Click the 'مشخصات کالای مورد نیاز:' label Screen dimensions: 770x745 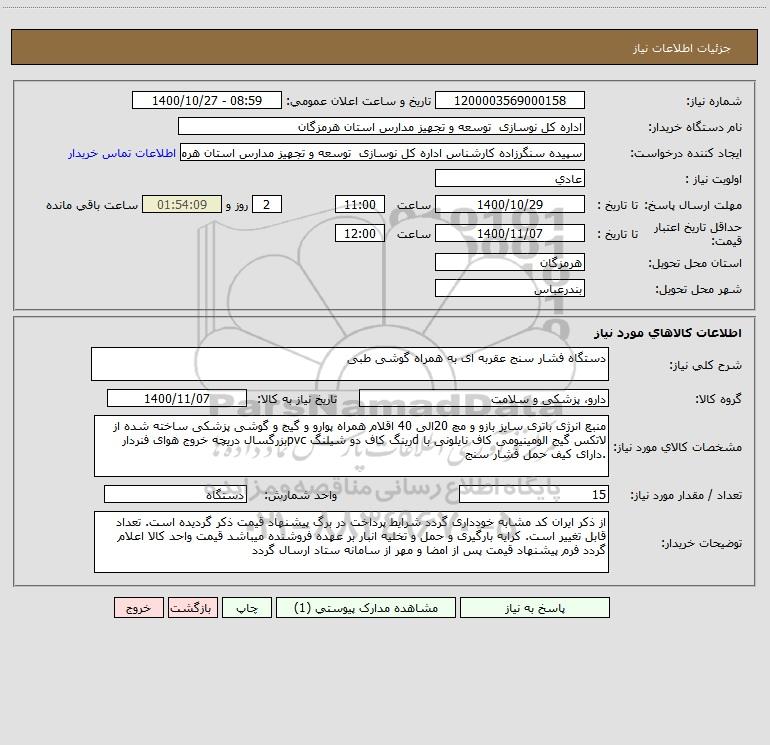678,447
